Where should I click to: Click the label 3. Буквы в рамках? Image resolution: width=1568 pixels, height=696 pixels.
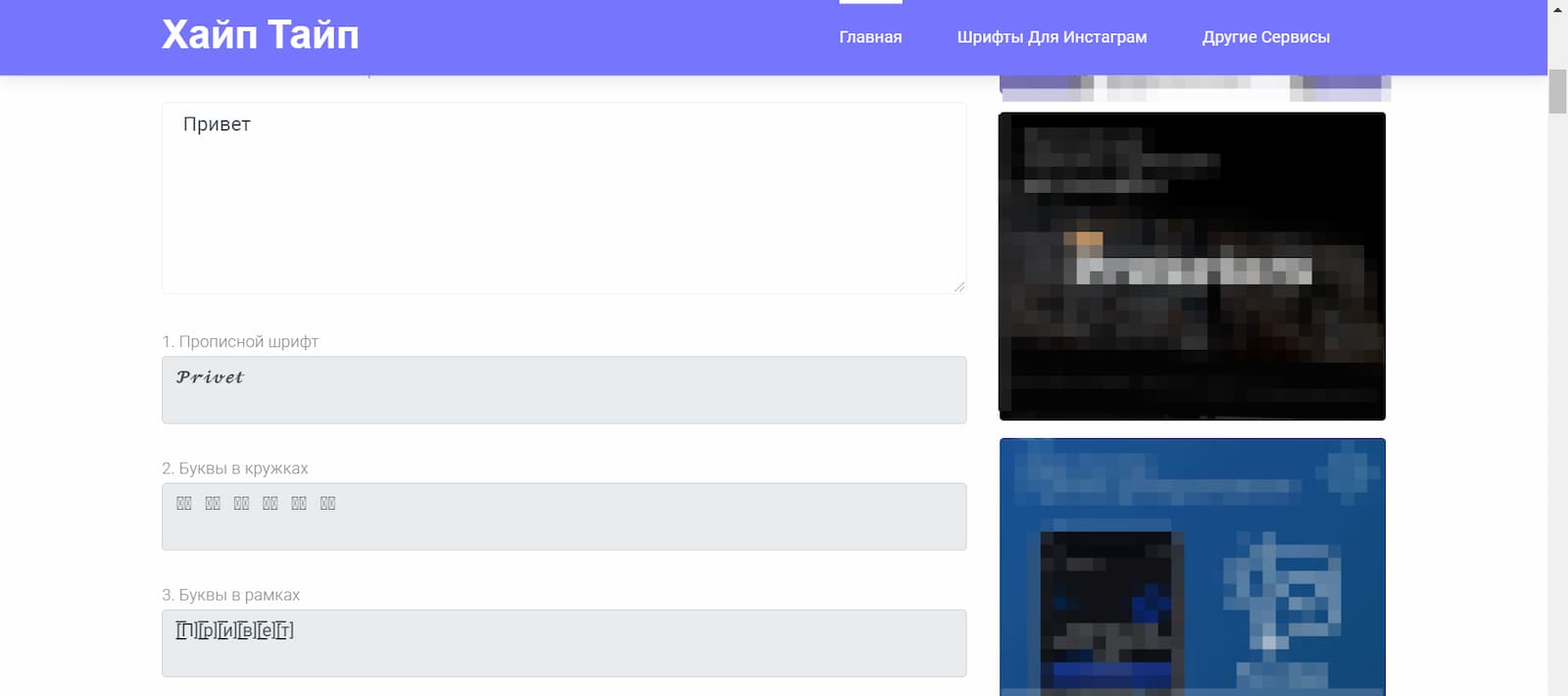231,595
